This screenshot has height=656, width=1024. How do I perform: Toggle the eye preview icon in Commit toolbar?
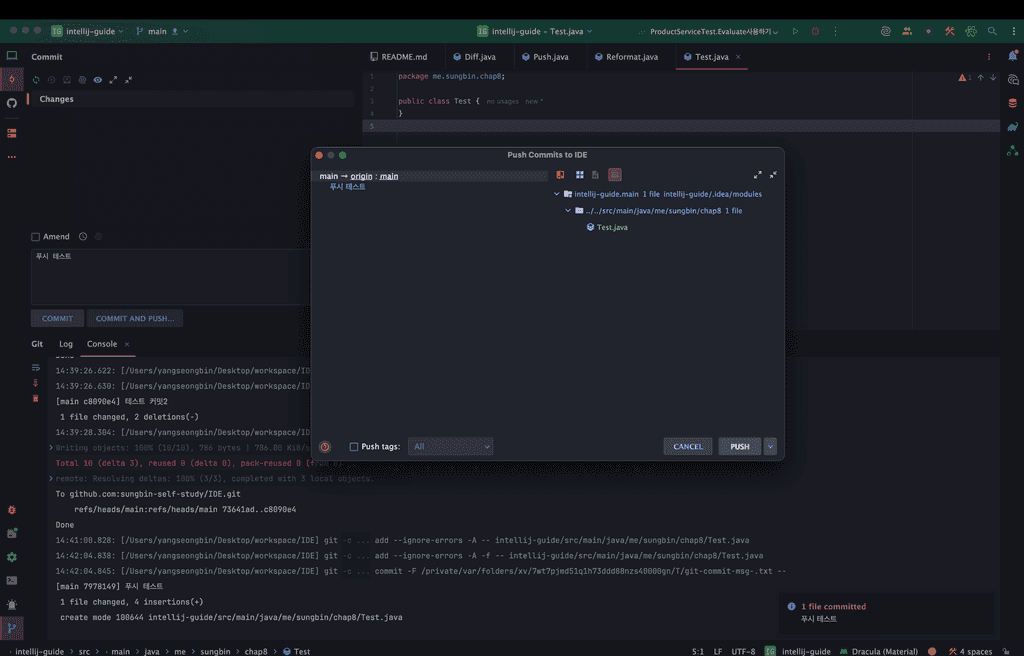coord(98,80)
